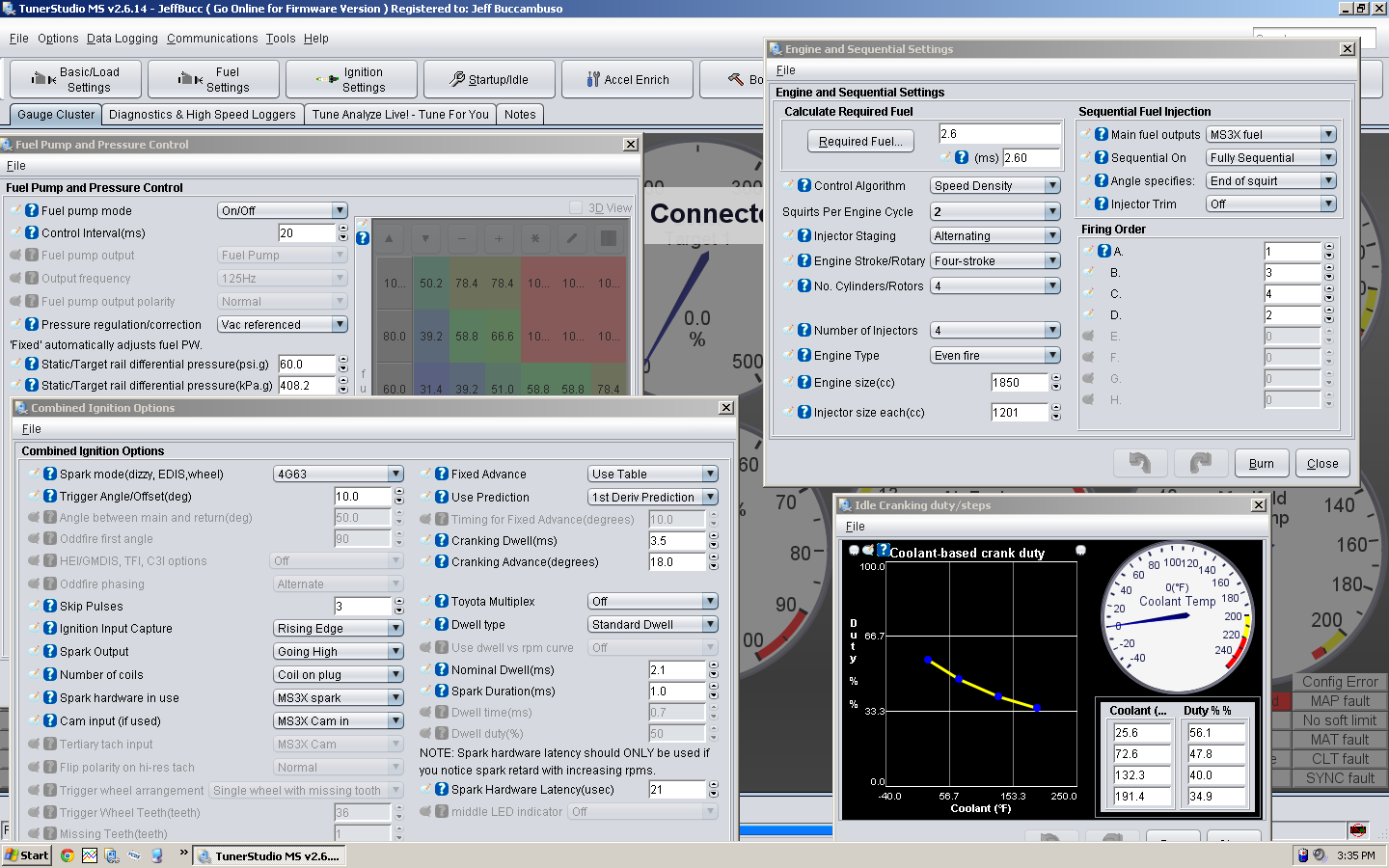Launch Chrome from the taskbar quick launch

[67, 855]
